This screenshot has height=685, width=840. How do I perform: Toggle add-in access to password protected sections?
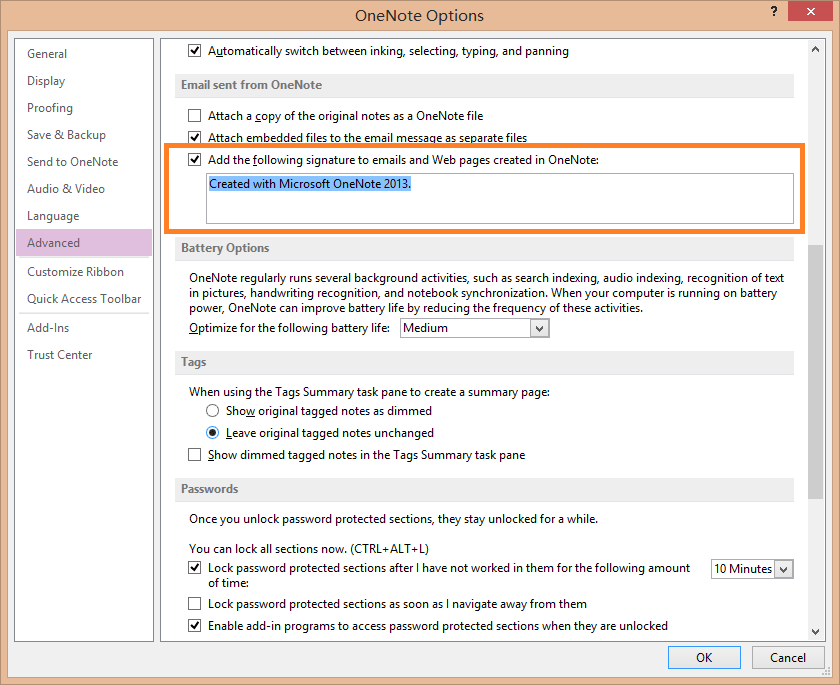[194, 626]
